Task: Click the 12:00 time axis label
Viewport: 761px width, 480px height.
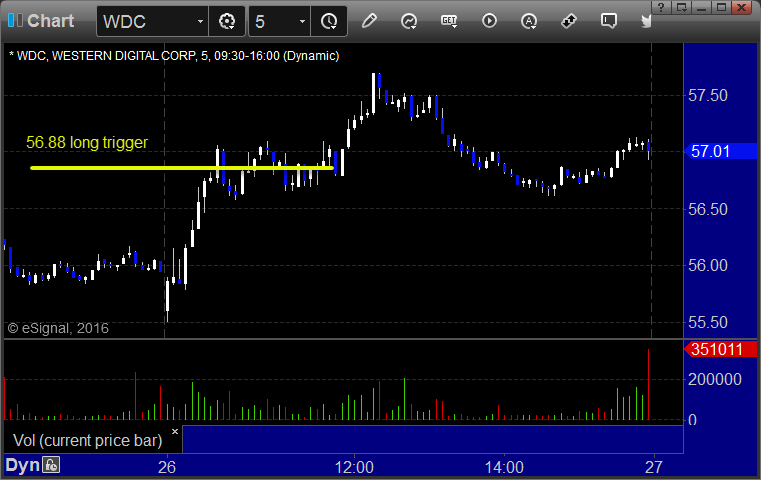Action: click(354, 467)
